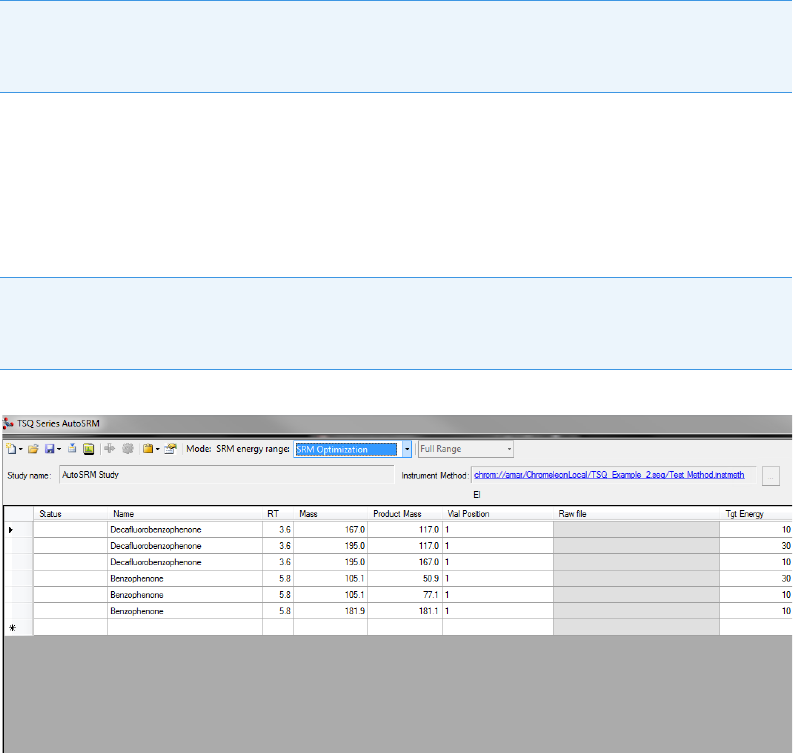Click the TSQ Series AutoSRM title icon

pyautogui.click(x=8, y=423)
